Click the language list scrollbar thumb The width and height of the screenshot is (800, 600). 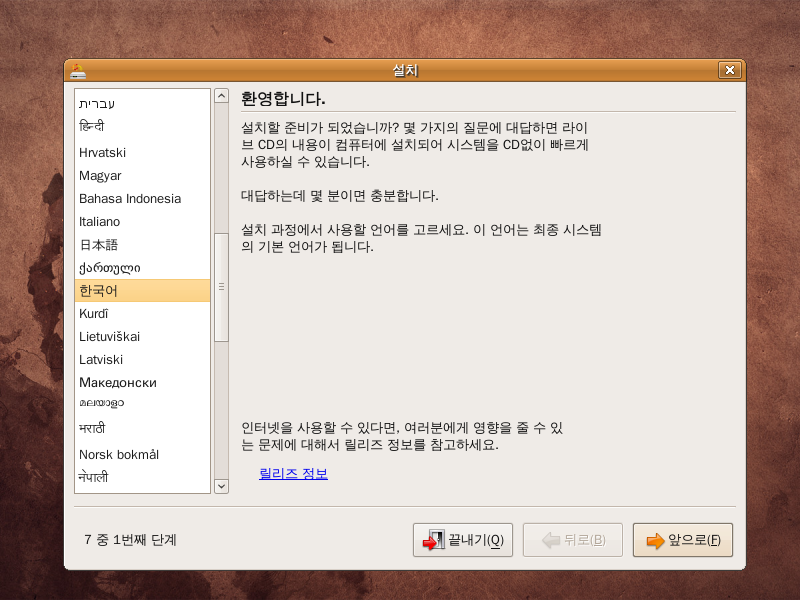221,287
